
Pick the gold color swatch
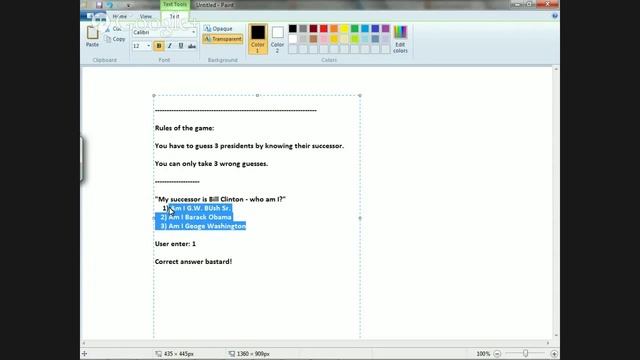[x=334, y=39]
